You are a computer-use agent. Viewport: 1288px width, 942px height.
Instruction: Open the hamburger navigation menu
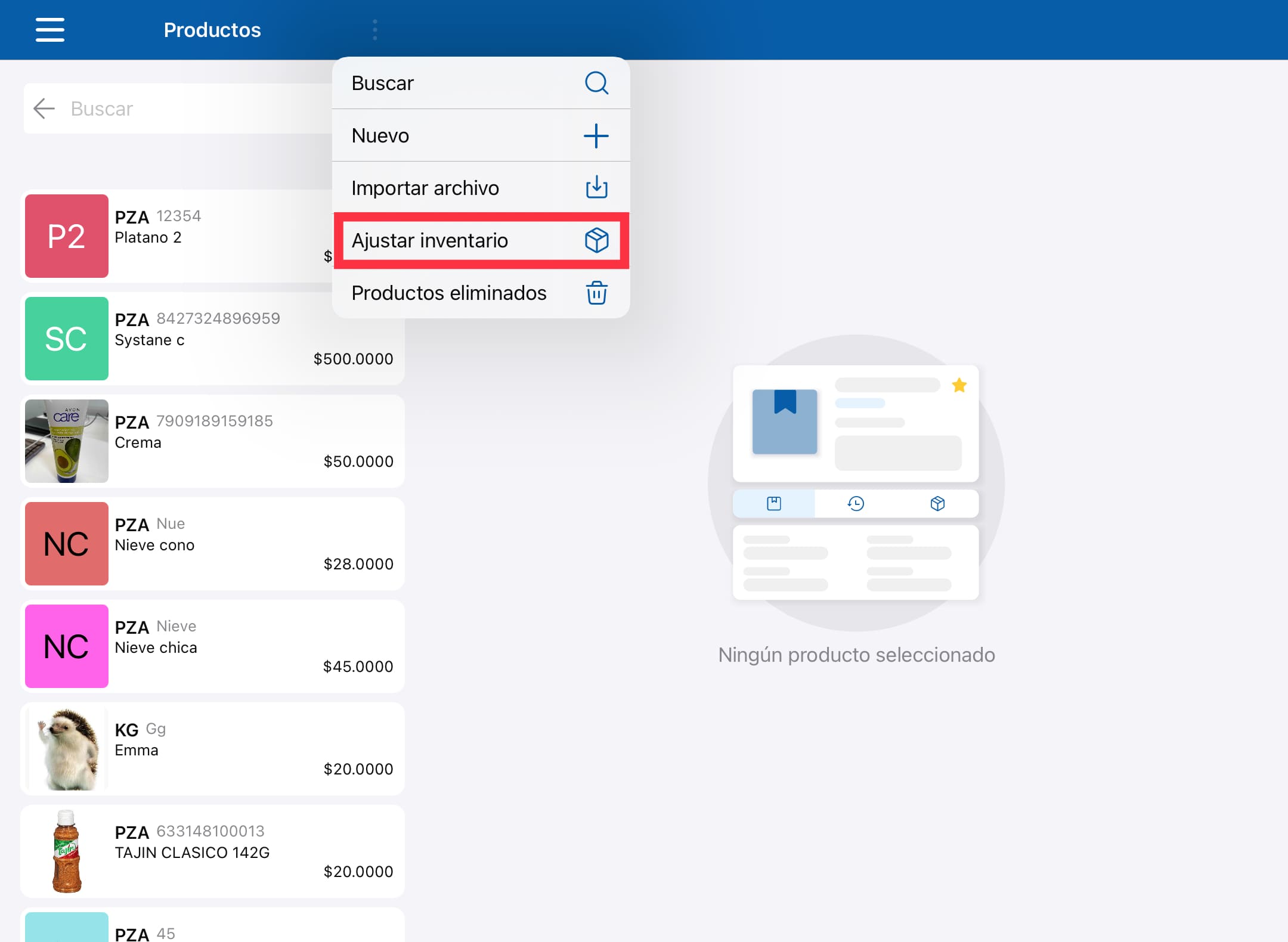pyautogui.click(x=50, y=30)
